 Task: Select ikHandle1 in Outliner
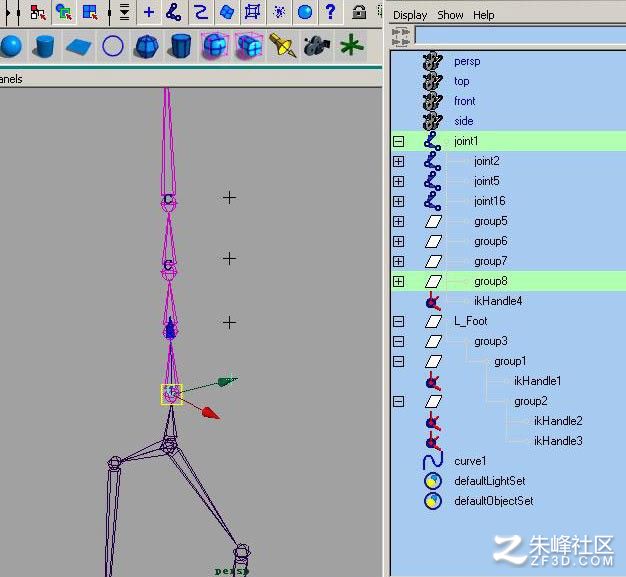click(537, 381)
